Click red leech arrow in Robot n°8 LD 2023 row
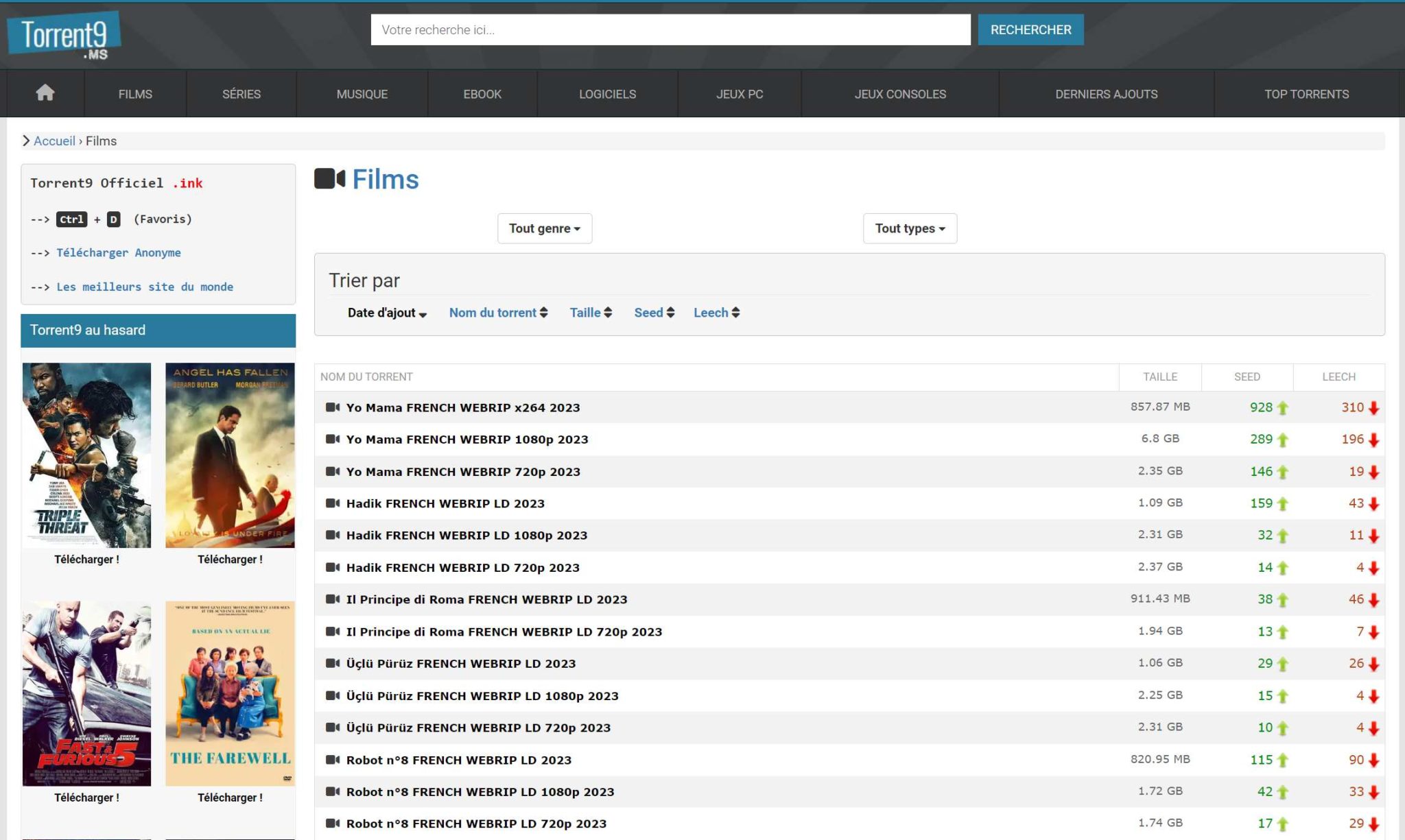This screenshot has width=1405, height=840. (1373, 760)
